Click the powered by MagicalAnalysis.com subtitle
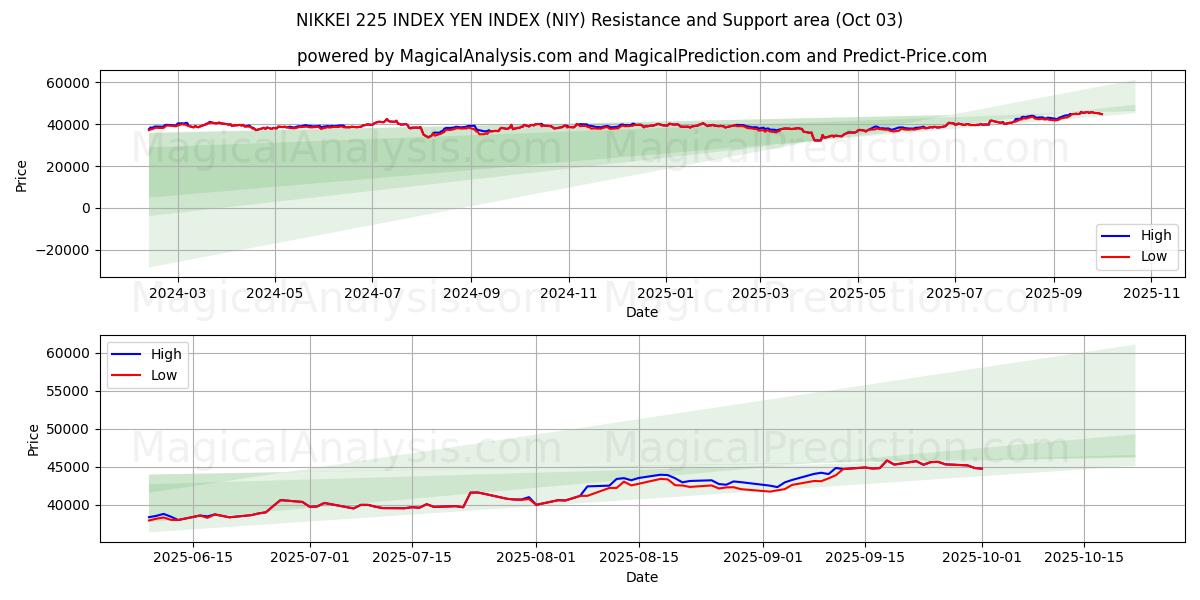 641,56
